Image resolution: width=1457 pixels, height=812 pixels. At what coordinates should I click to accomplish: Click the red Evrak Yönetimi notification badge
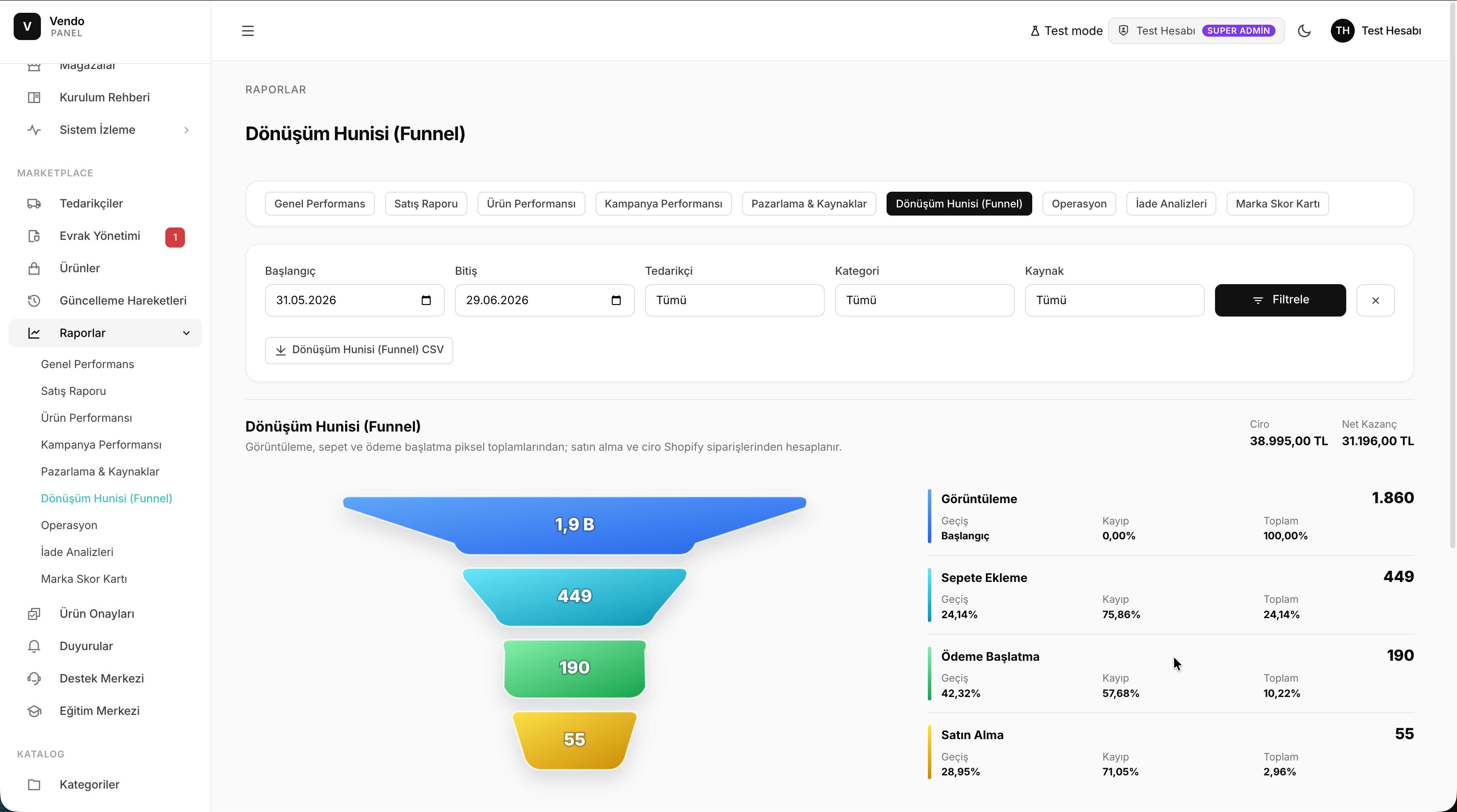coord(175,237)
